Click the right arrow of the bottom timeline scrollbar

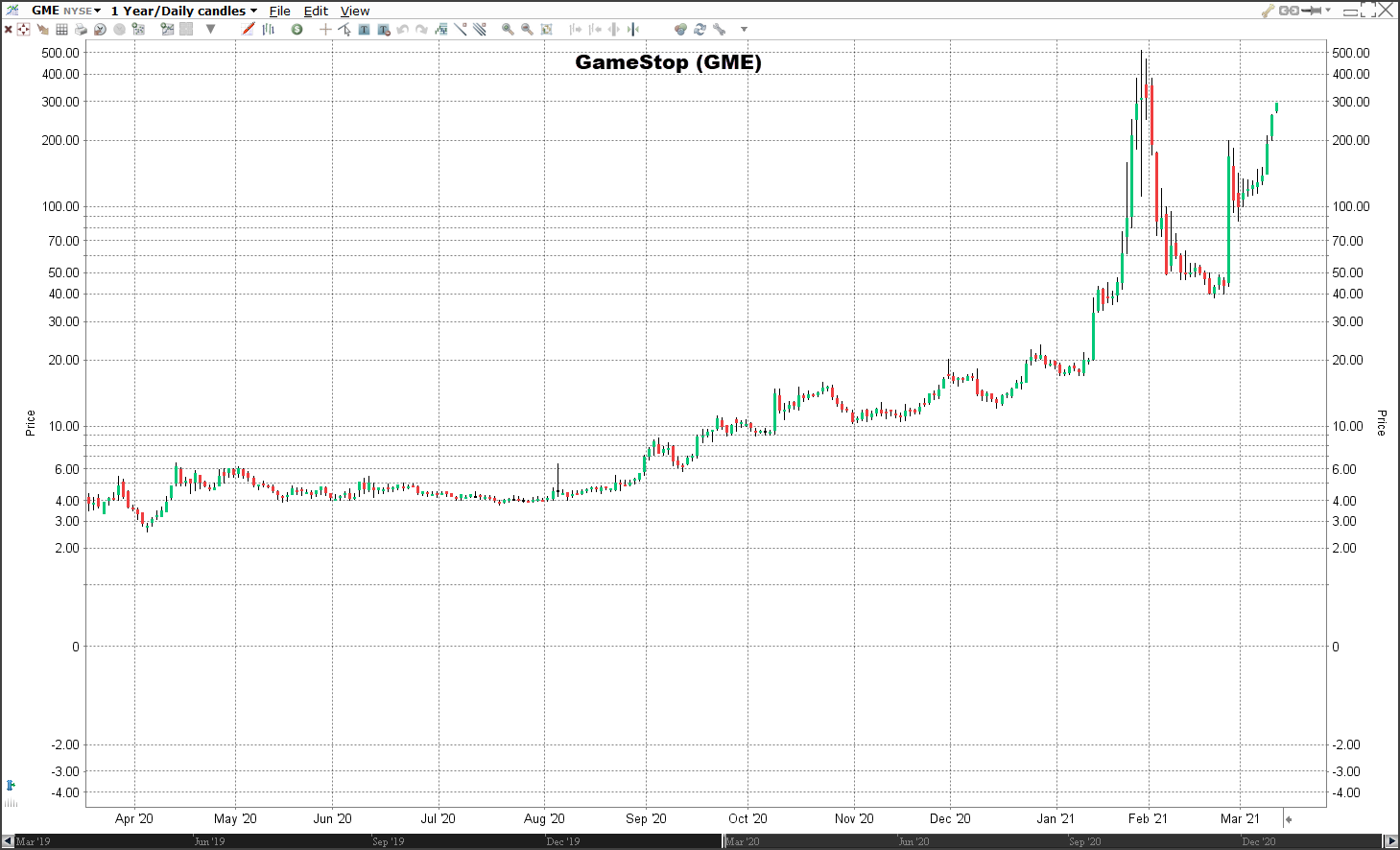point(1391,841)
